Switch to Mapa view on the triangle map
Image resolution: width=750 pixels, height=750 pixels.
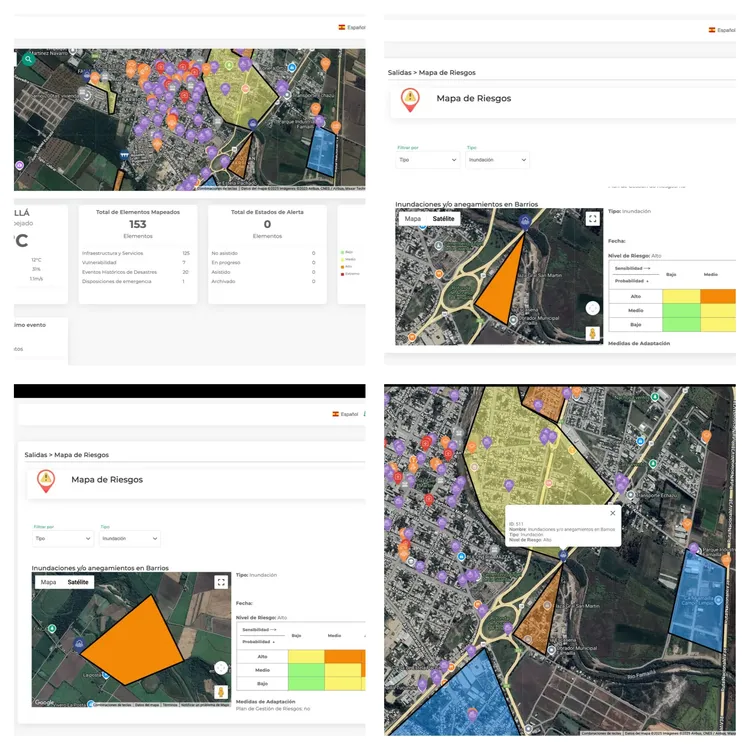[x=412, y=218]
